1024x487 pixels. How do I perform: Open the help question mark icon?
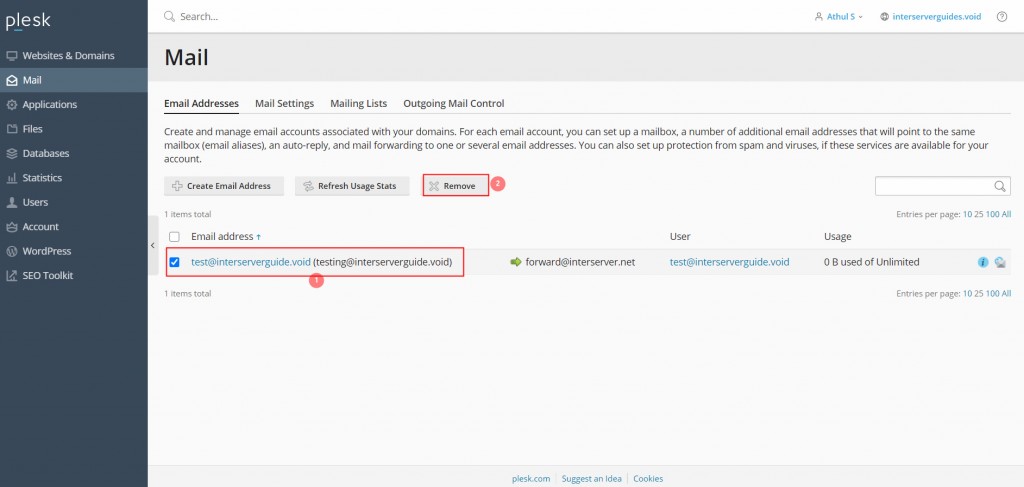tap(1002, 17)
